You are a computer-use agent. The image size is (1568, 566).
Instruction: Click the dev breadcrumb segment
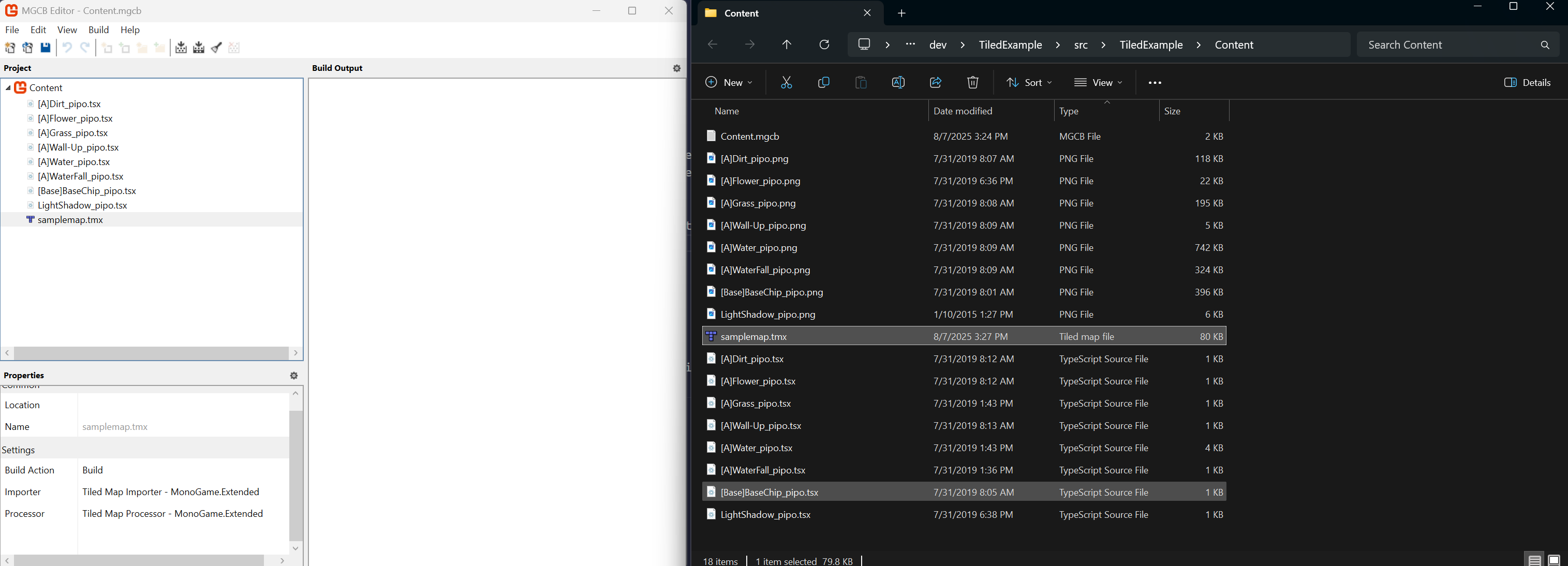coord(938,45)
